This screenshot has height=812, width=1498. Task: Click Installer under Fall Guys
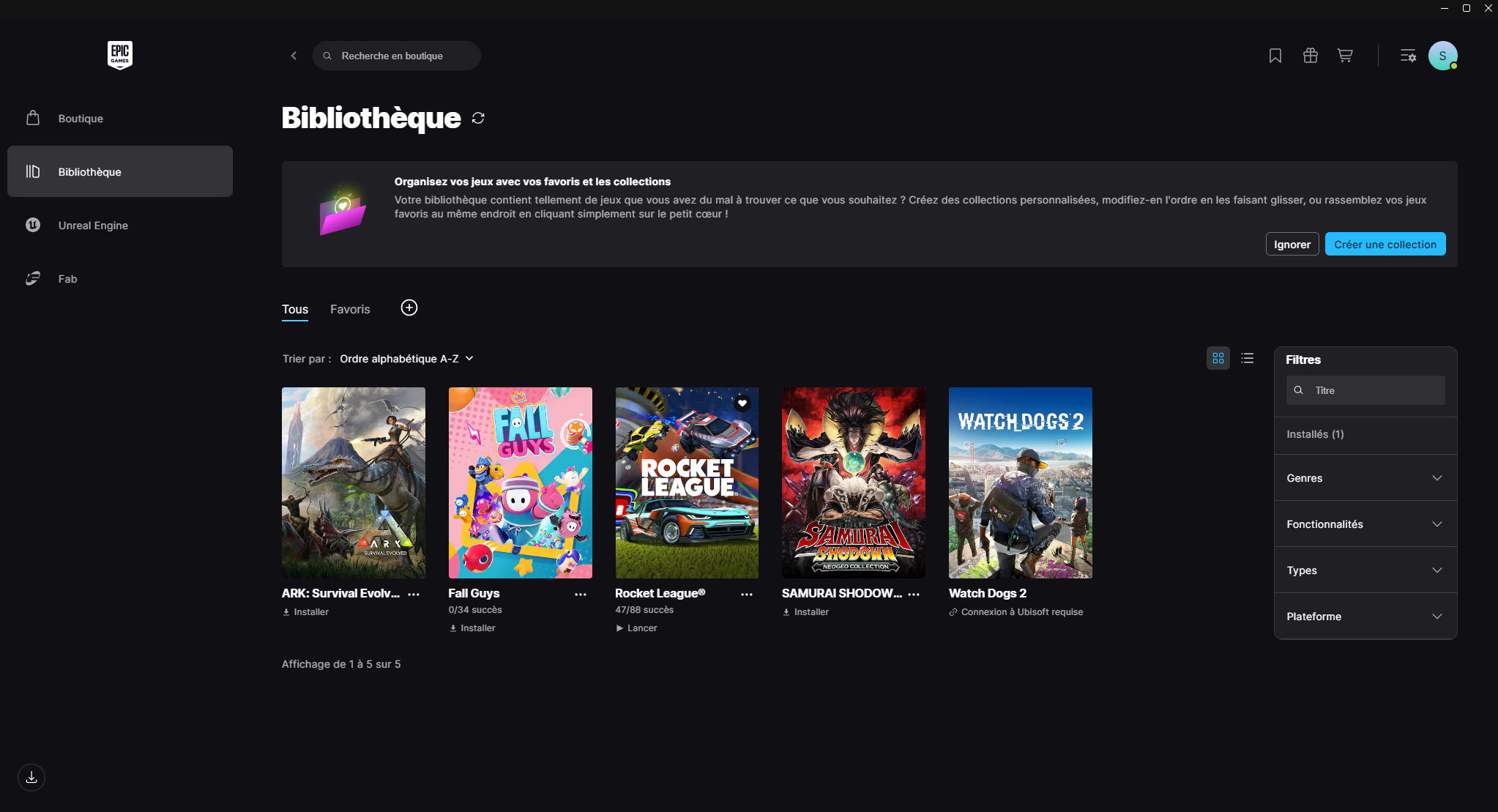click(472, 628)
